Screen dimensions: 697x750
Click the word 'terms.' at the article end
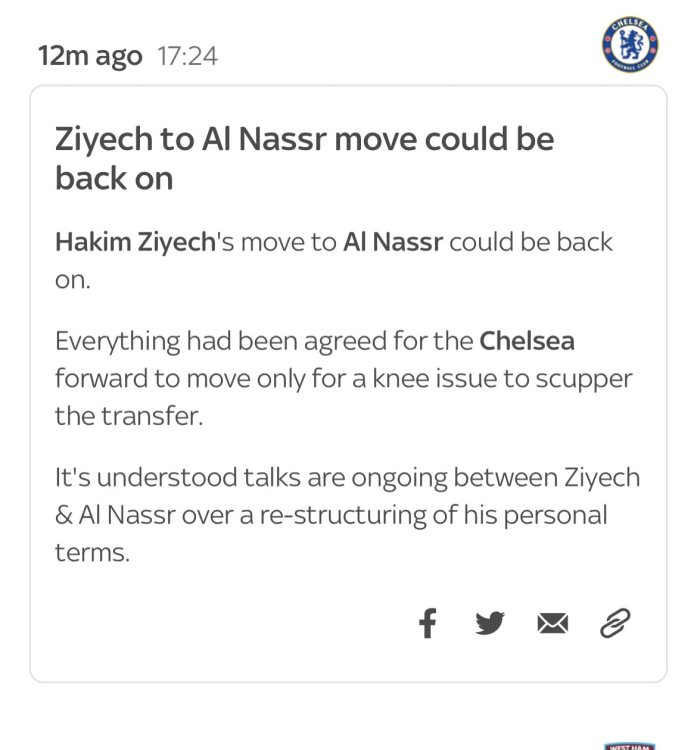(x=92, y=552)
